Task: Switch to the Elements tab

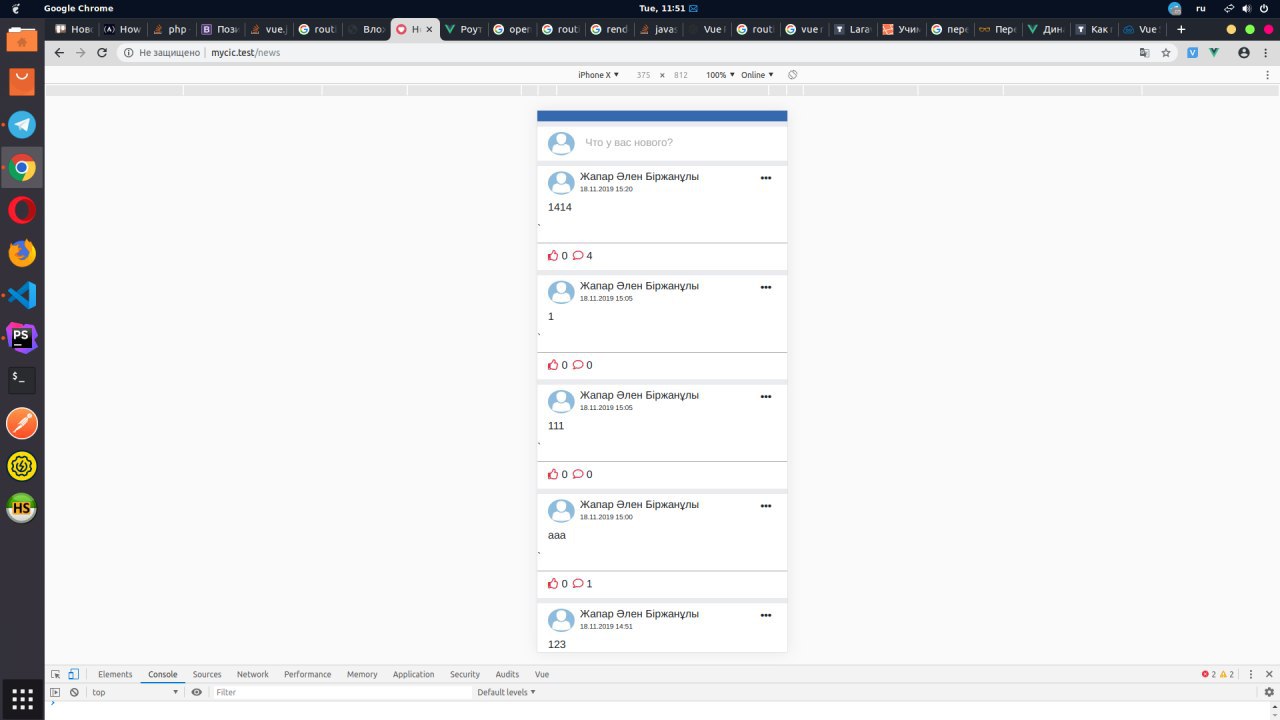Action: click(x=115, y=674)
